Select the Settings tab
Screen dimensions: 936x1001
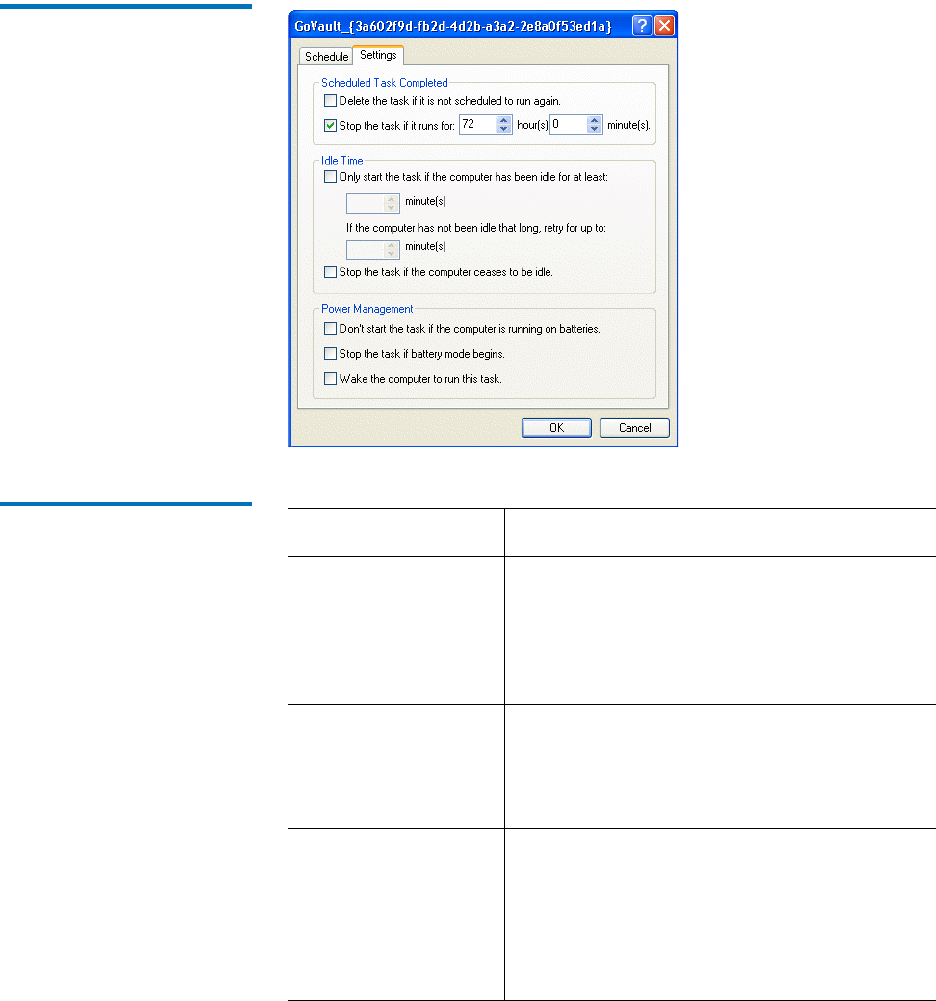[378, 56]
